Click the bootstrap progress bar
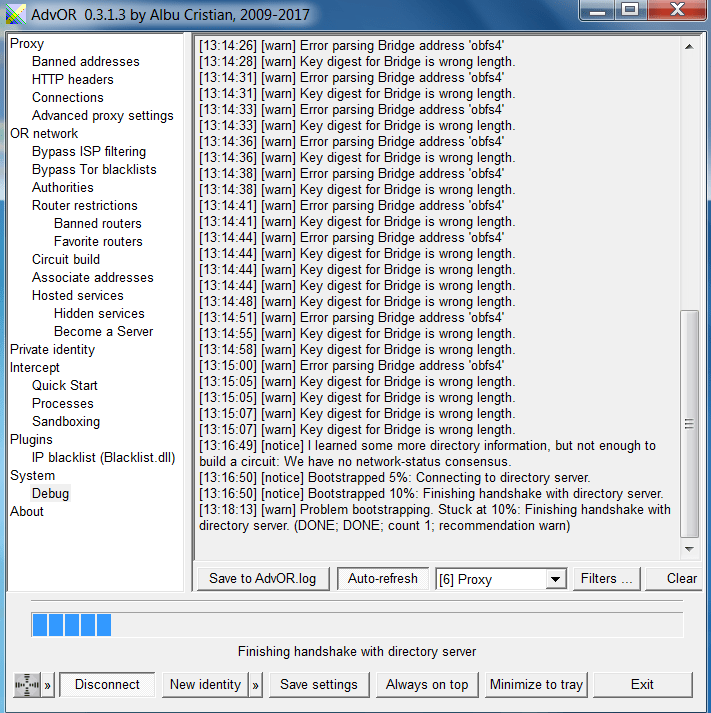Screen dimensions: 711x713 [357, 625]
